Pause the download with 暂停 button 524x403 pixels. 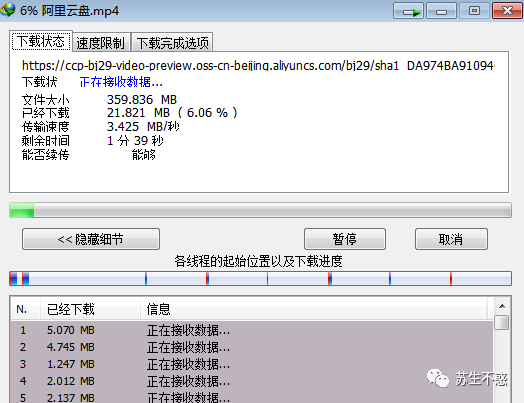point(345,239)
